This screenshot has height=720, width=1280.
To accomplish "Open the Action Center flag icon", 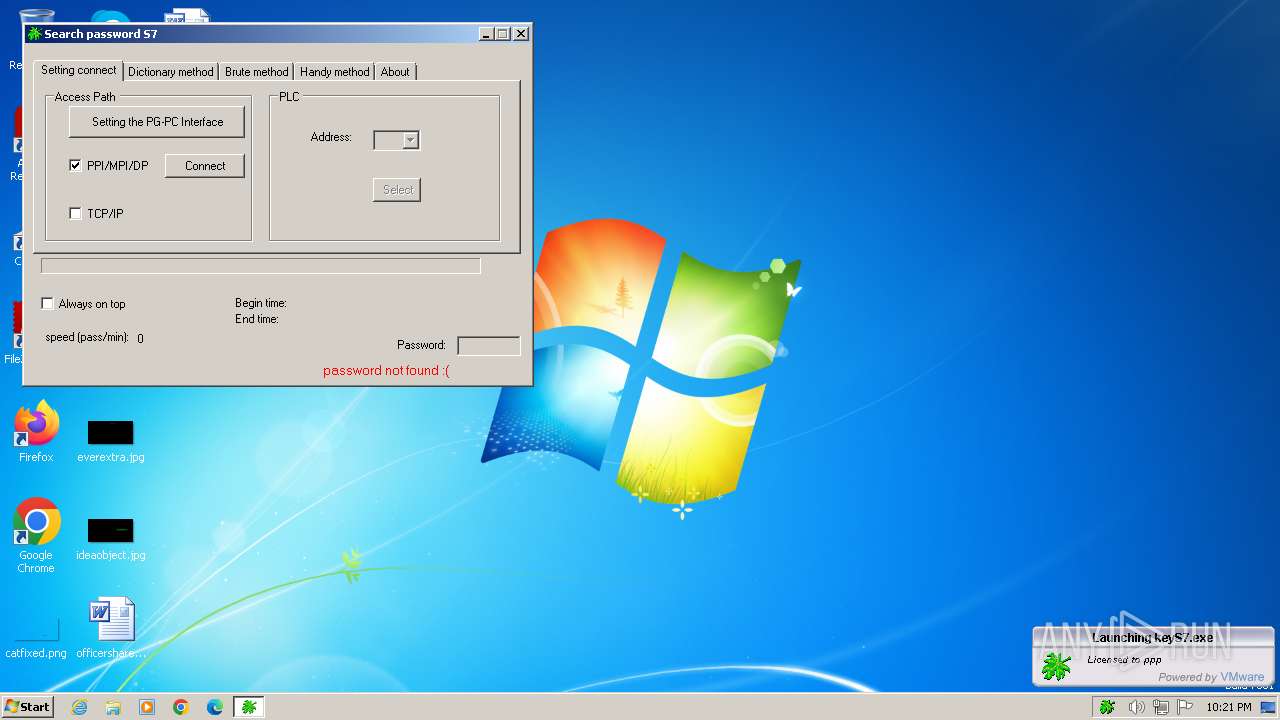I will 1184,707.
